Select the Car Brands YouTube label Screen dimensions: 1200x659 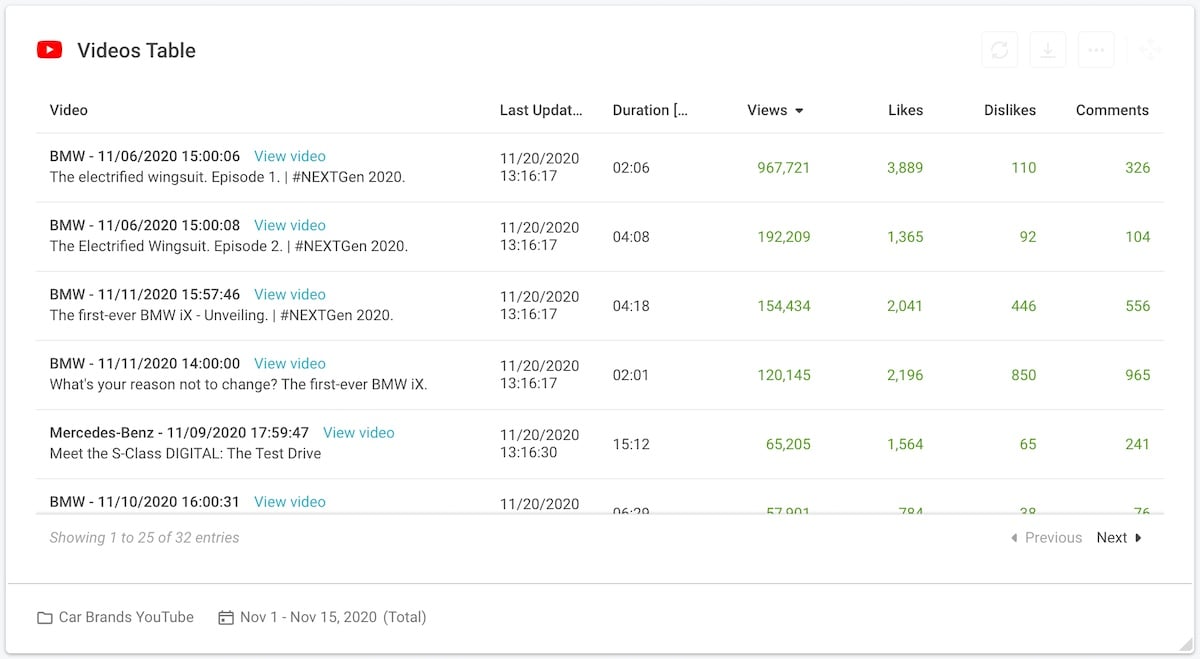[x=126, y=617]
